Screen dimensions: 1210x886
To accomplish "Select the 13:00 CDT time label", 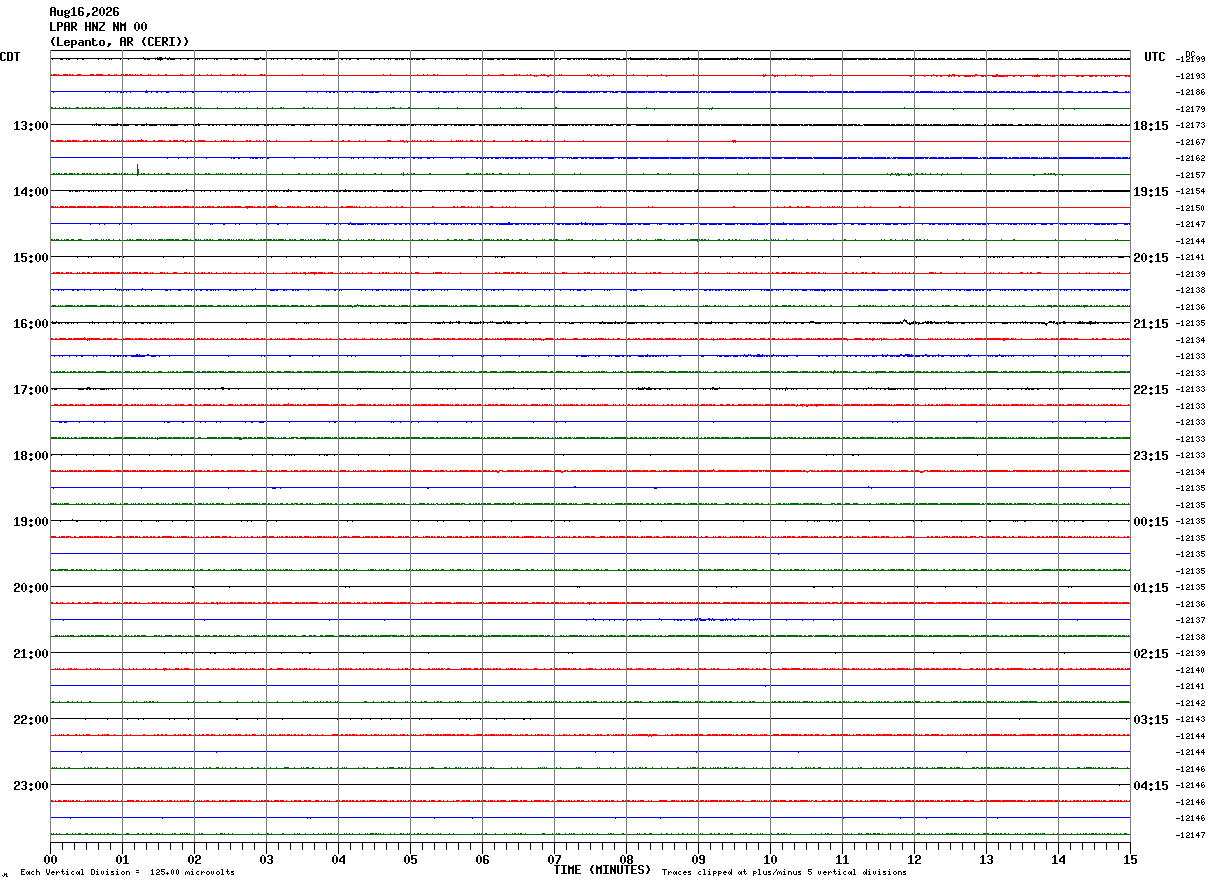I will [x=31, y=126].
